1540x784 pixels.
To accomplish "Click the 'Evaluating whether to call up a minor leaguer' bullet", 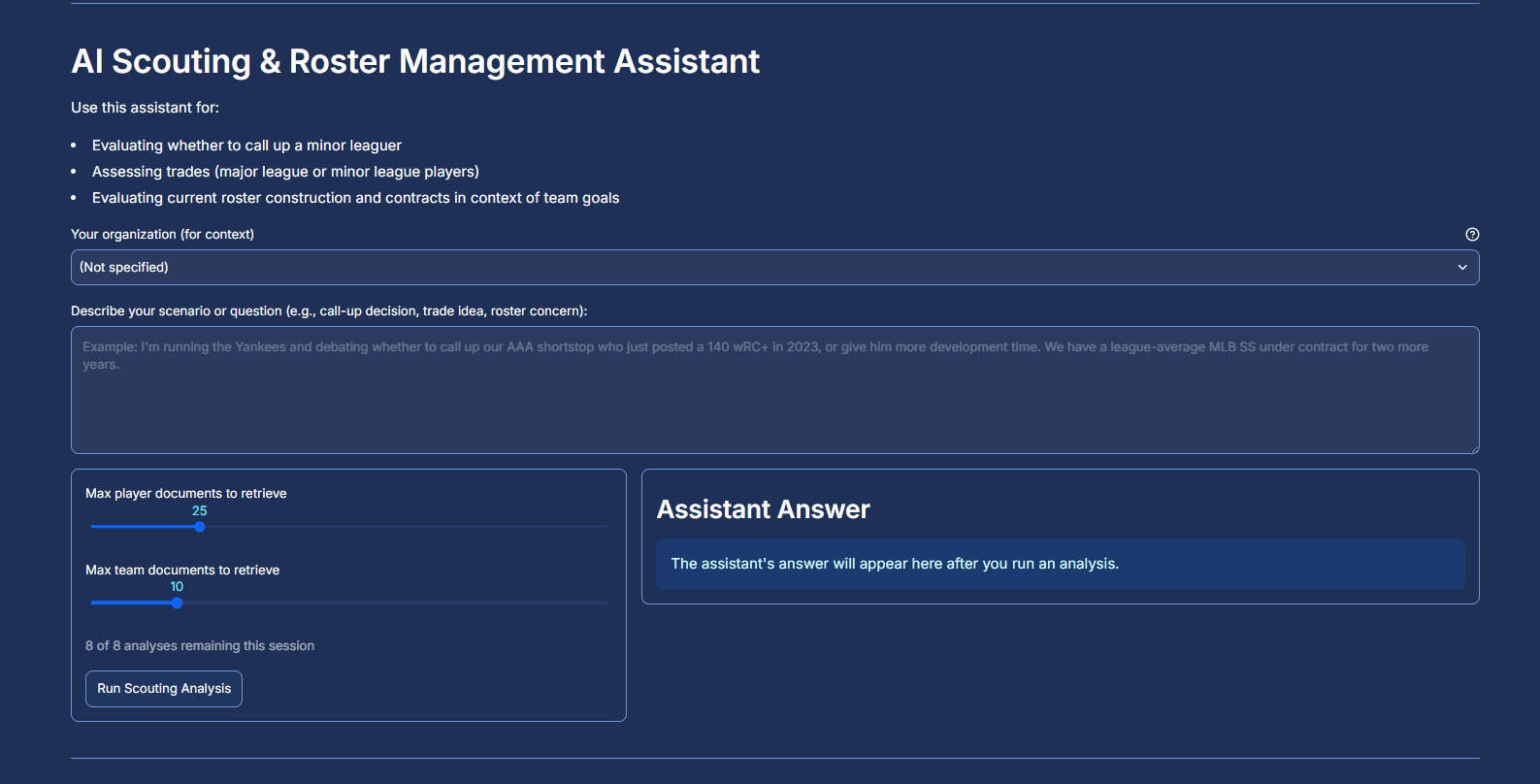I will coord(246,146).
